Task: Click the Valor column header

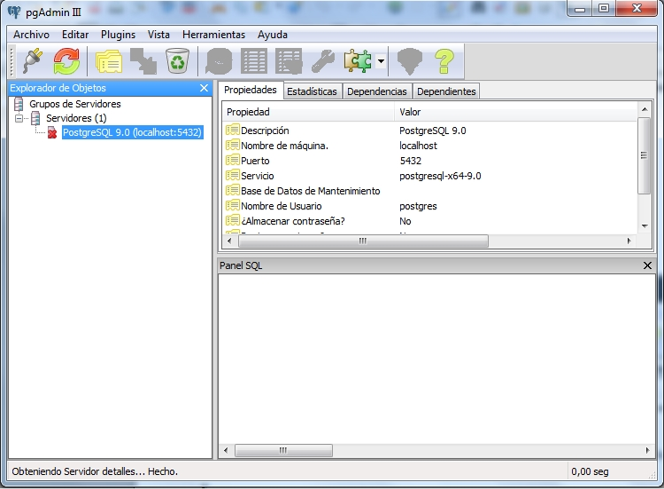Action: point(515,112)
